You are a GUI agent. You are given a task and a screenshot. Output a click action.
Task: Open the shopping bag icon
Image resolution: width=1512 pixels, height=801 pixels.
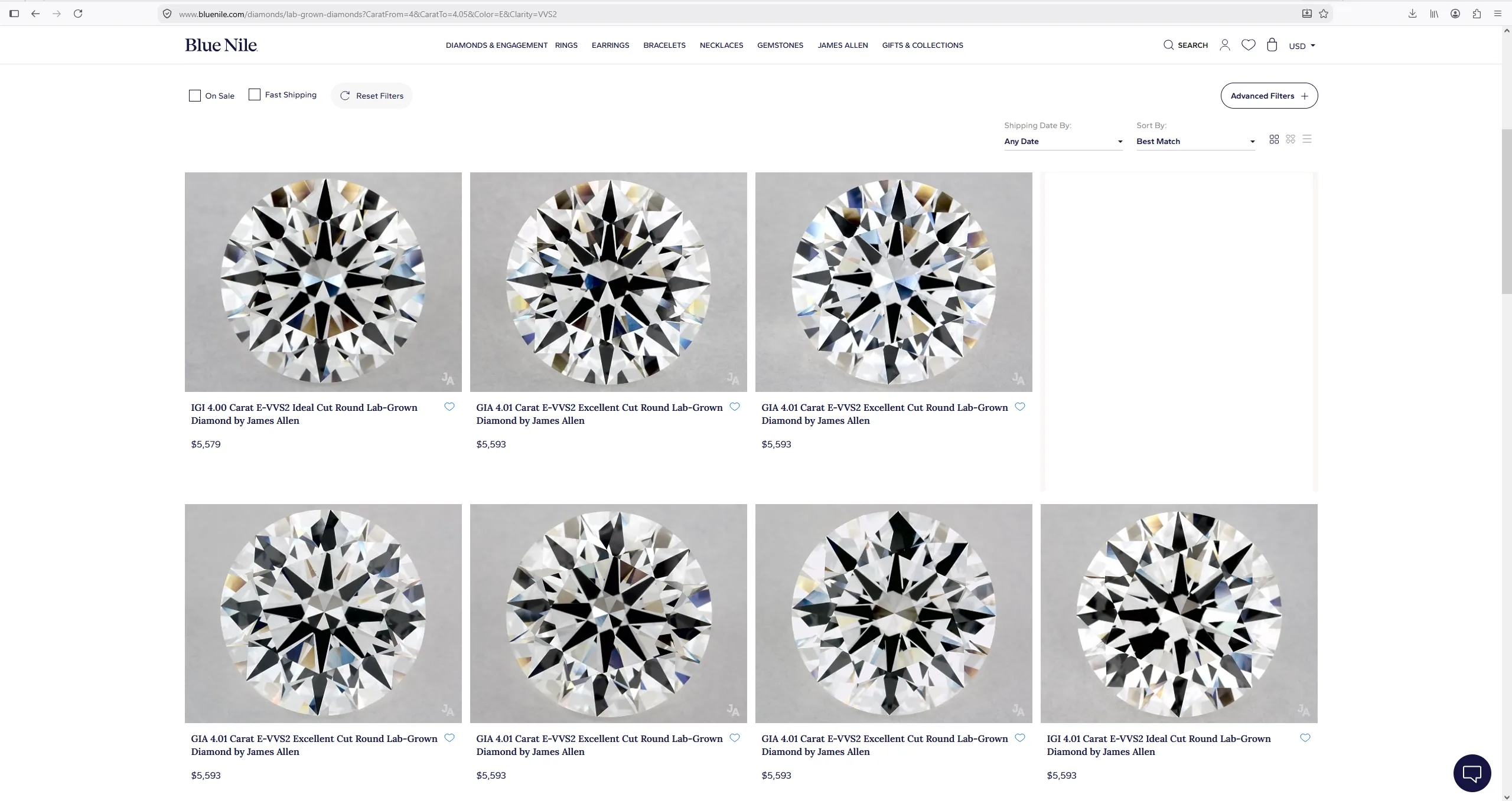1272,45
